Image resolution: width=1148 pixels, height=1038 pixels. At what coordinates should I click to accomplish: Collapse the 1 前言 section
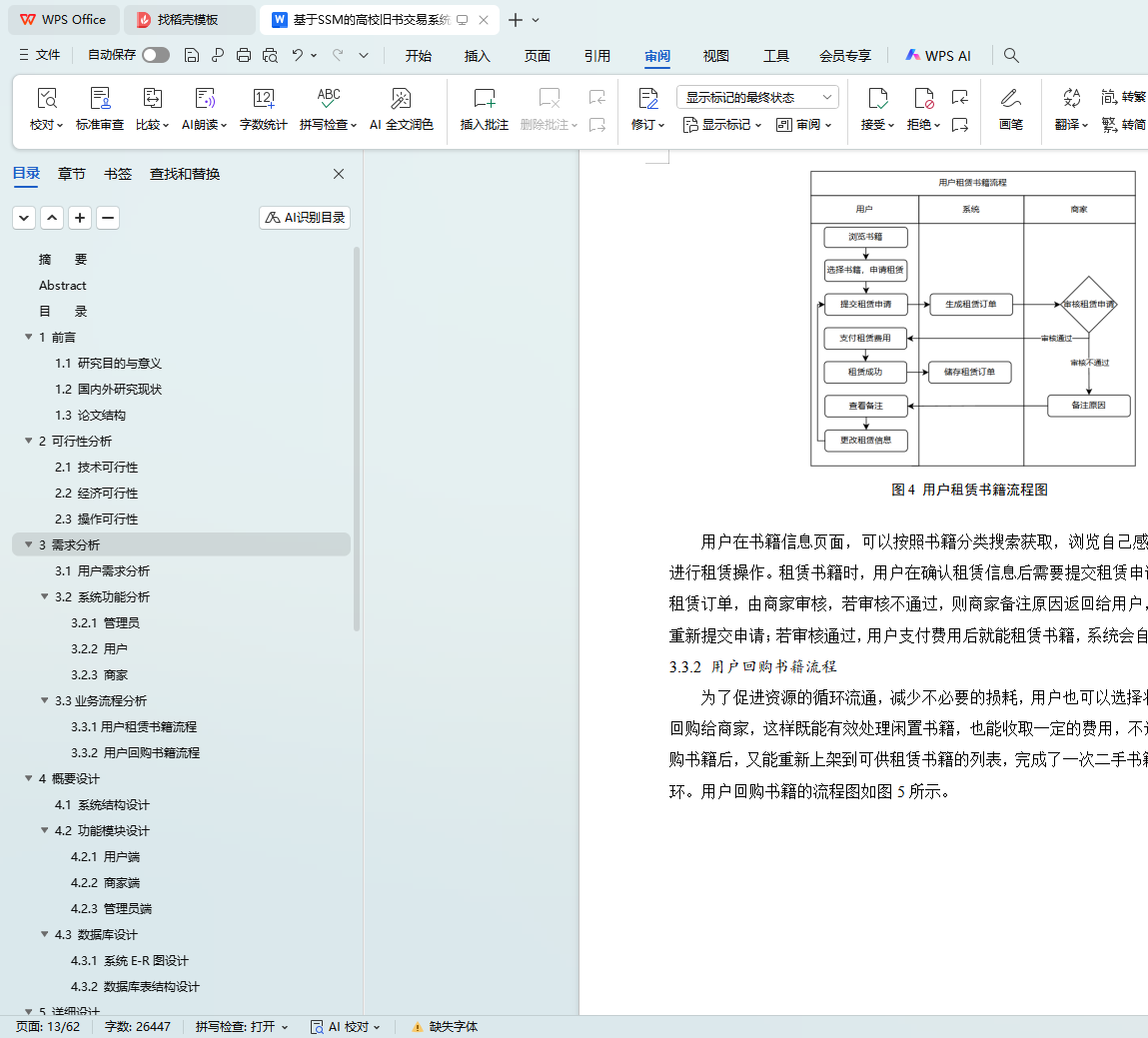click(29, 337)
